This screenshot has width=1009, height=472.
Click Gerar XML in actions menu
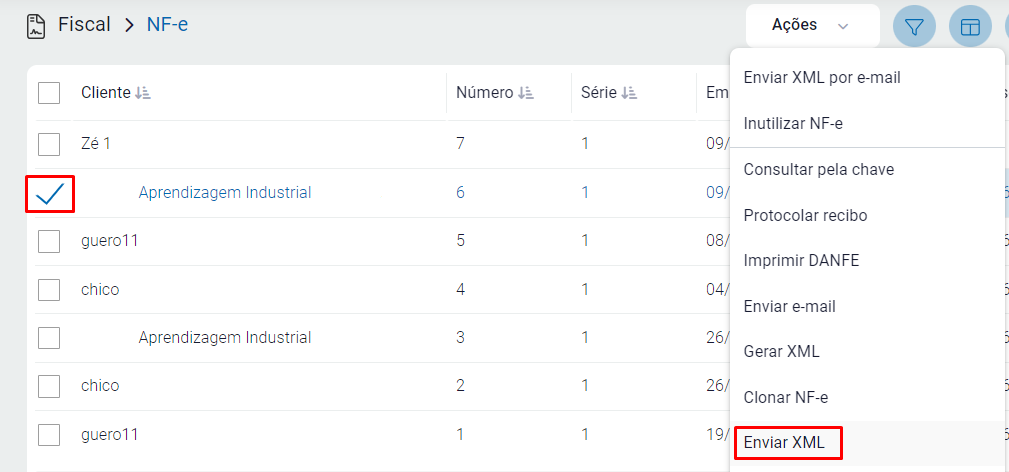pos(781,352)
